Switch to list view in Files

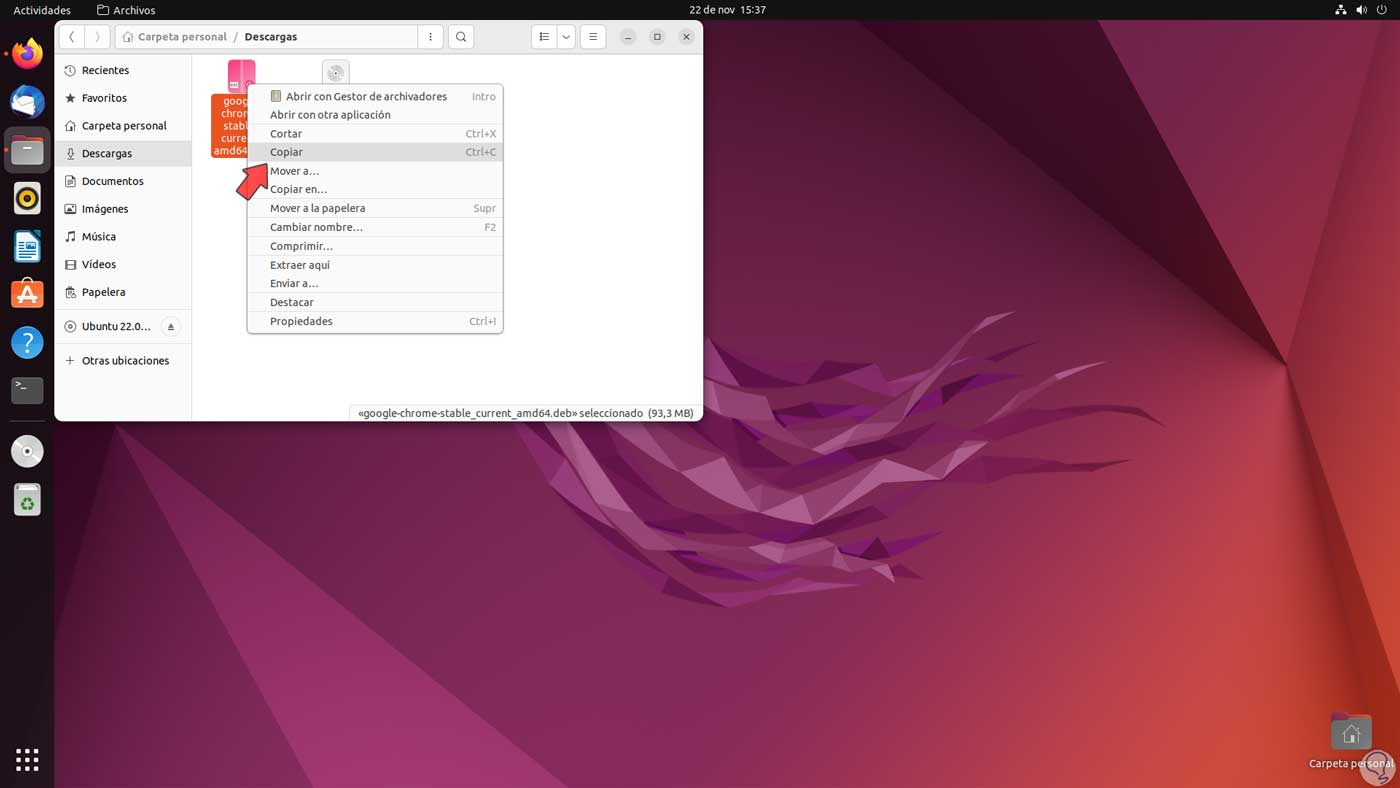[x=543, y=36]
